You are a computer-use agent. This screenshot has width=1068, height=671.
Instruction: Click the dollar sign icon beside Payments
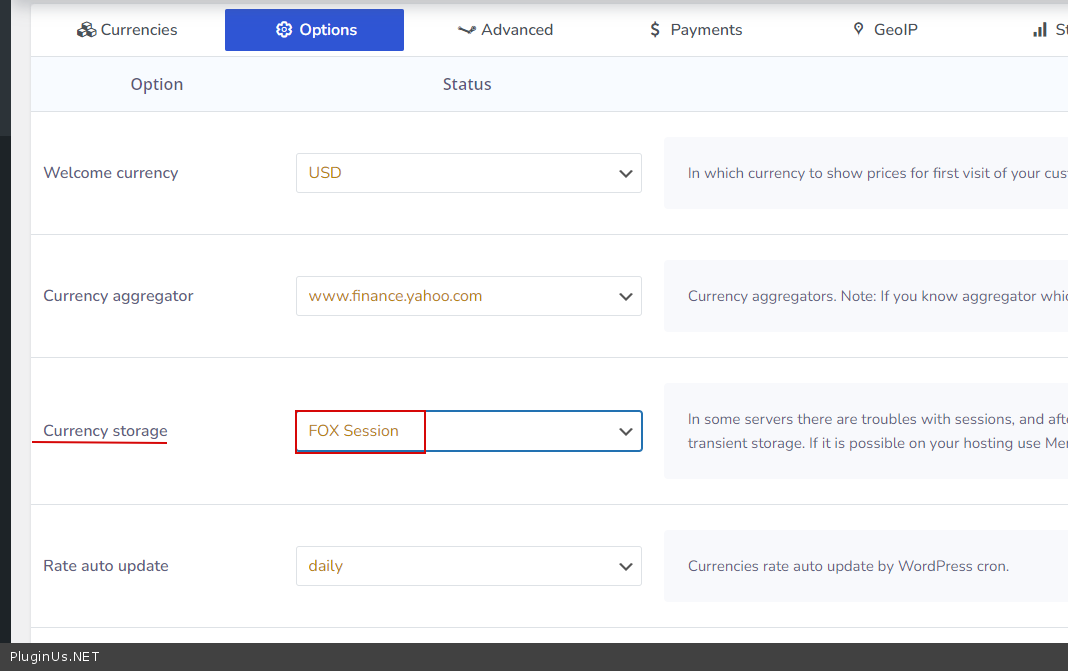[655, 30]
